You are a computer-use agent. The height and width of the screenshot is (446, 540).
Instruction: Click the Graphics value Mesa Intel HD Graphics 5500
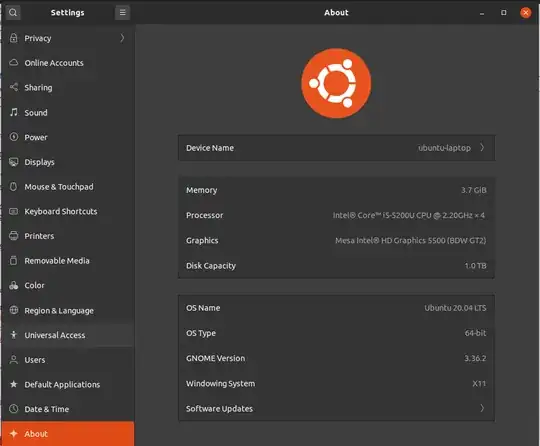click(411, 240)
